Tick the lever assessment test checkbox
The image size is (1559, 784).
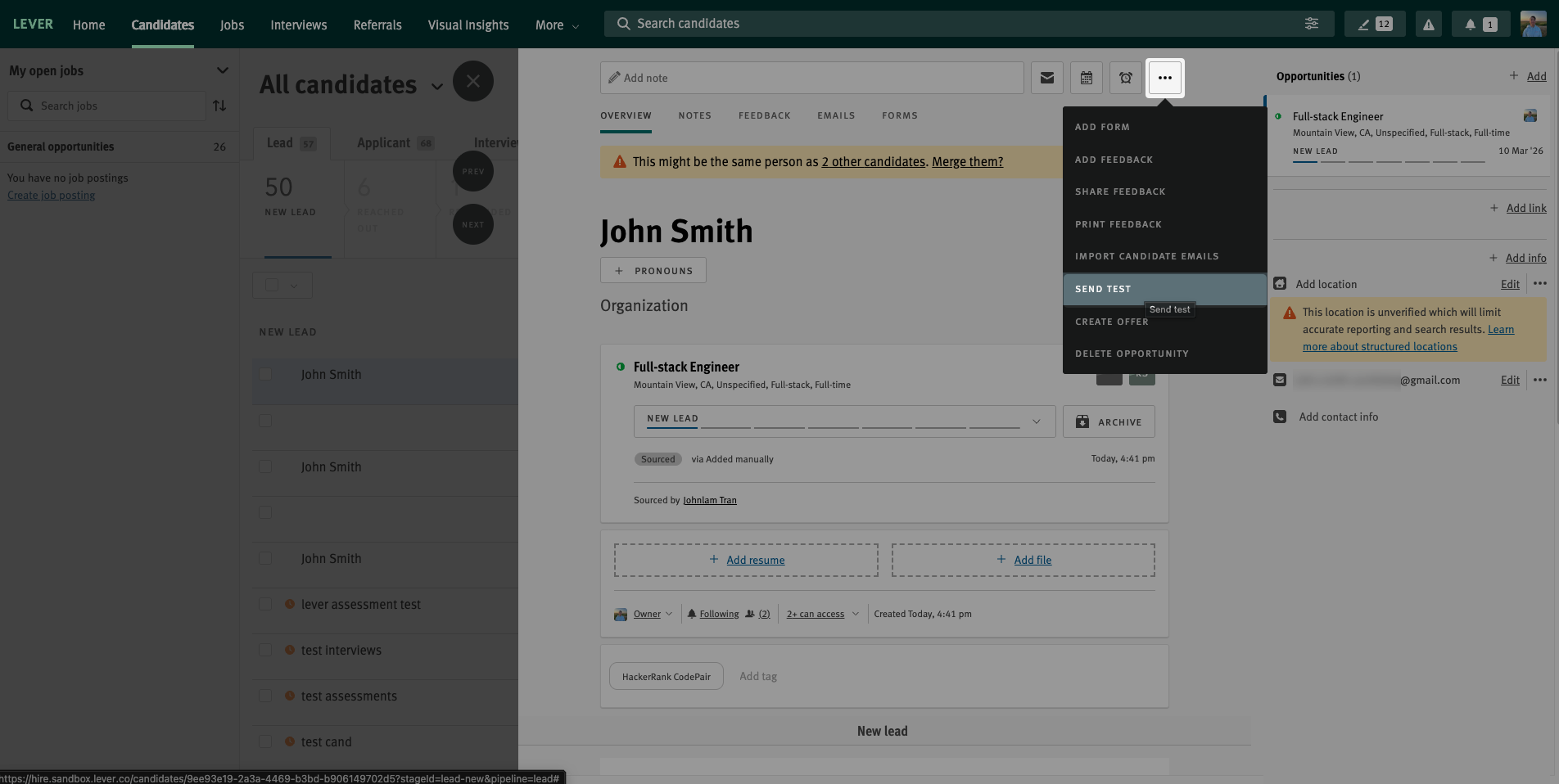pyautogui.click(x=265, y=604)
